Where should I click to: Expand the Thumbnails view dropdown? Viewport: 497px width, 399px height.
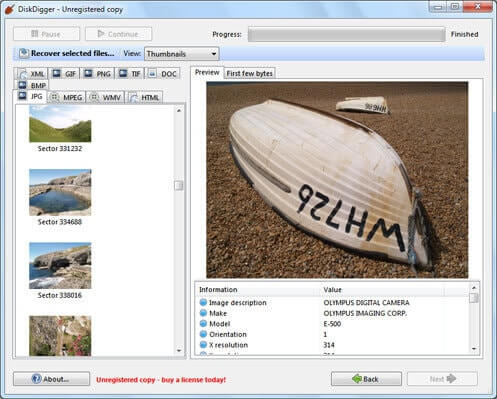click(182, 54)
